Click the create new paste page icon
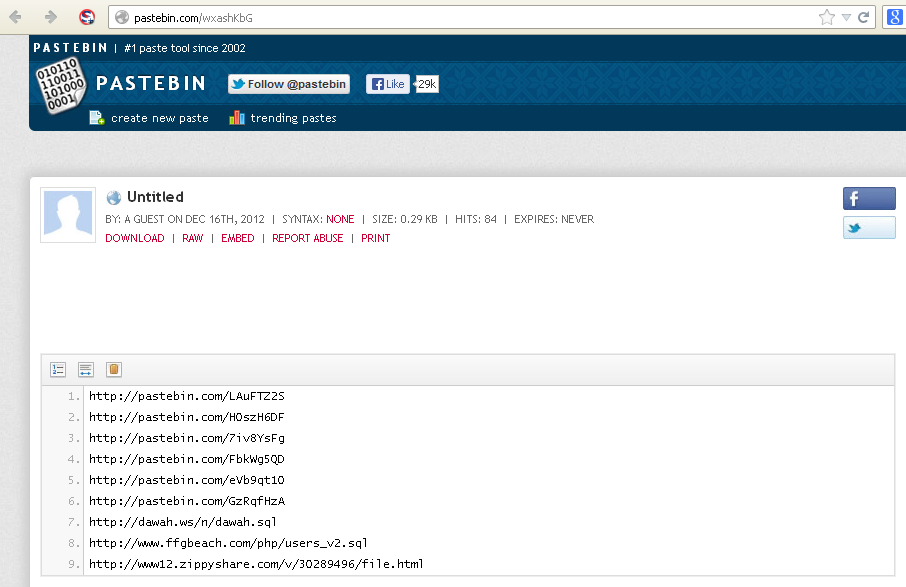 click(96, 118)
